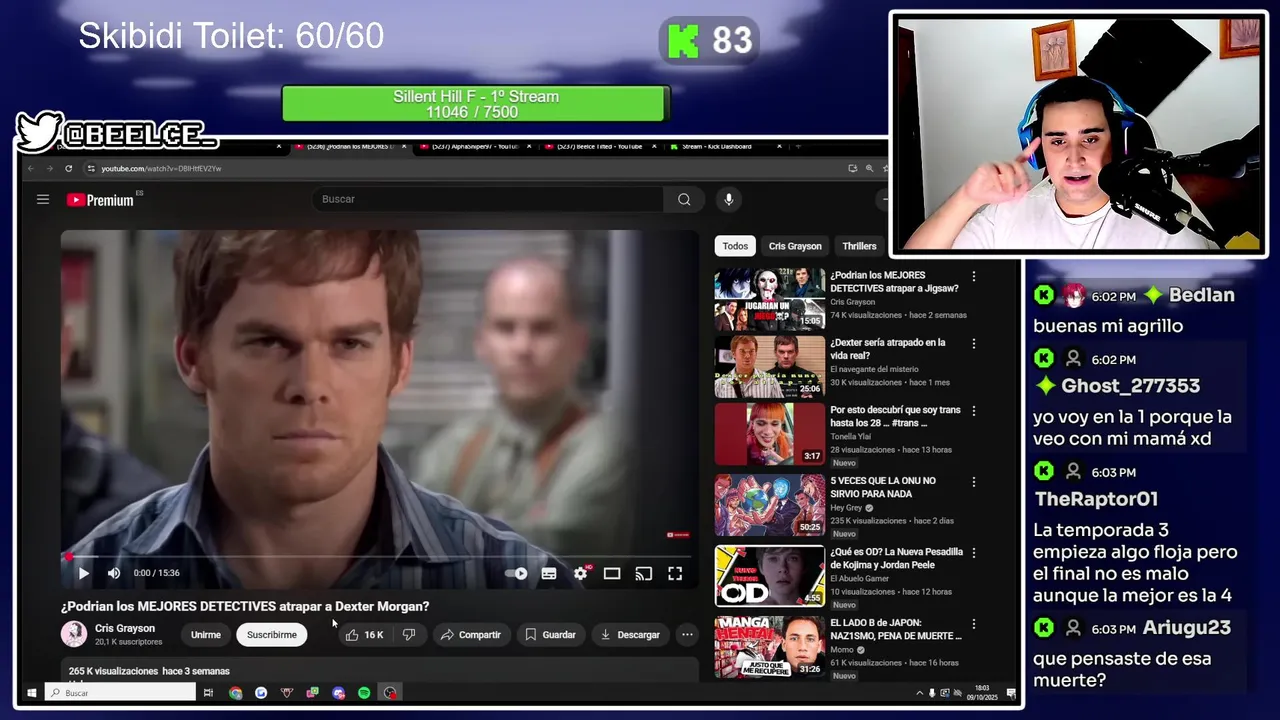Open video settings gear icon
Image resolution: width=1280 pixels, height=720 pixels.
click(x=580, y=573)
